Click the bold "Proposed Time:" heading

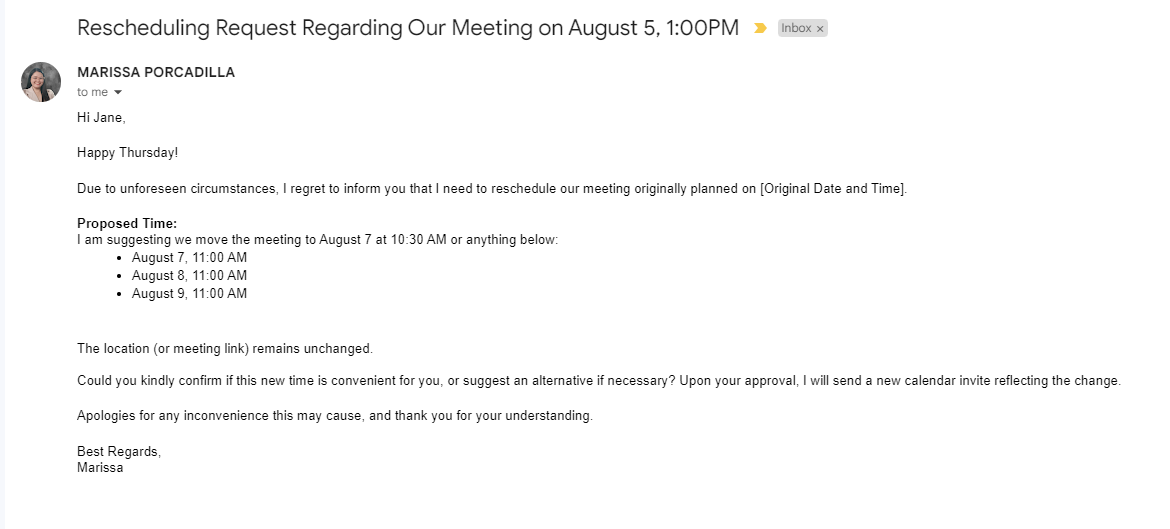(127, 224)
